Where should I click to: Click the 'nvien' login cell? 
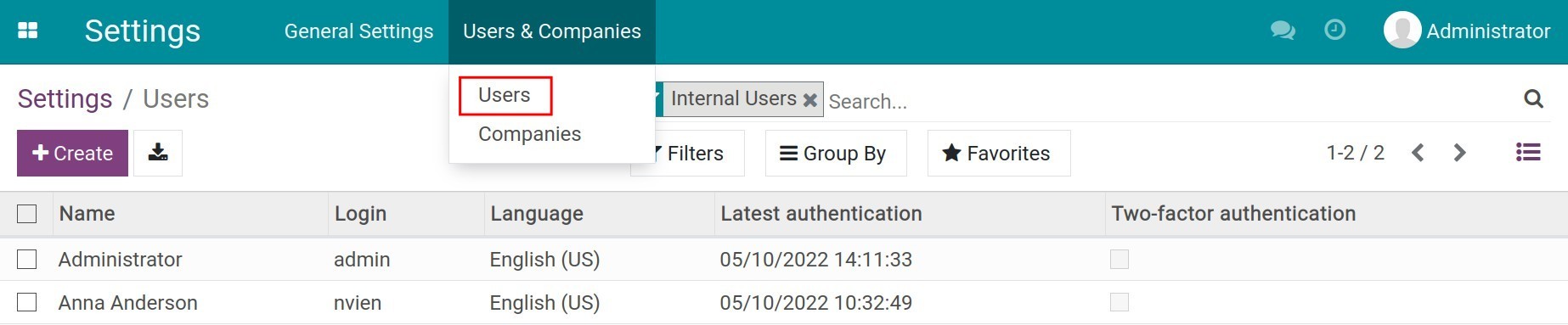click(358, 303)
